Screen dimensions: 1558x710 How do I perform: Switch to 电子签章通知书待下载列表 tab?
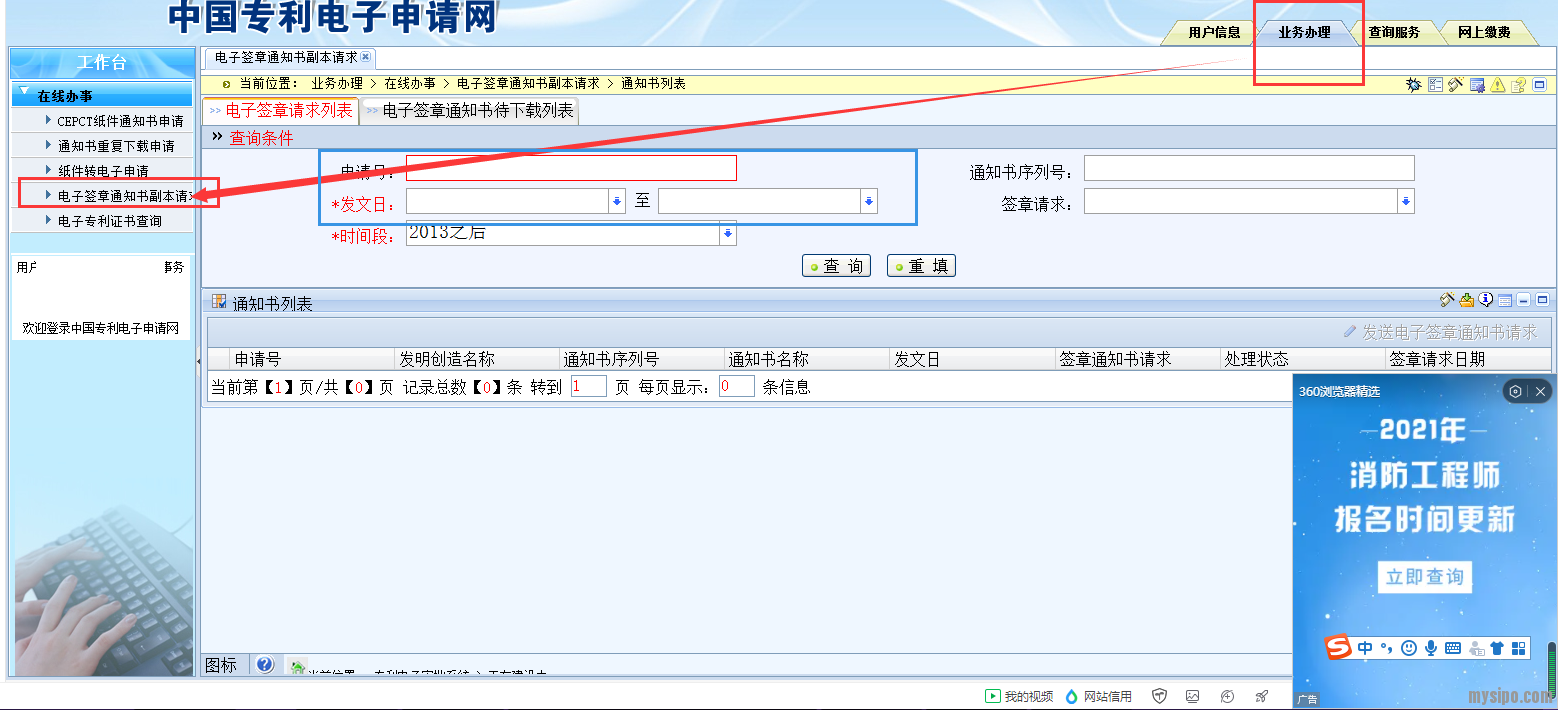click(470, 111)
